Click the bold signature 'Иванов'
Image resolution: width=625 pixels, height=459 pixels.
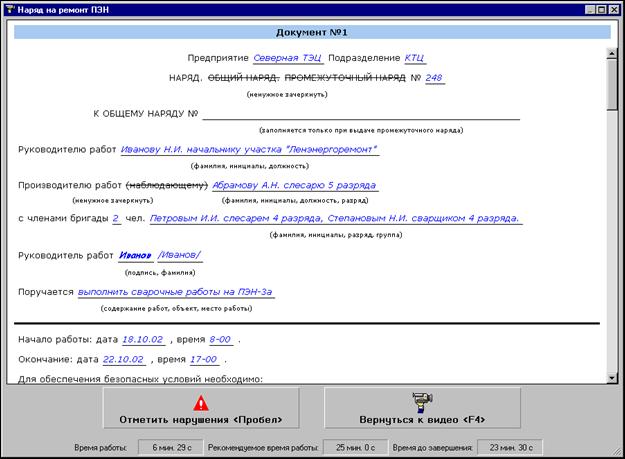(x=136, y=255)
